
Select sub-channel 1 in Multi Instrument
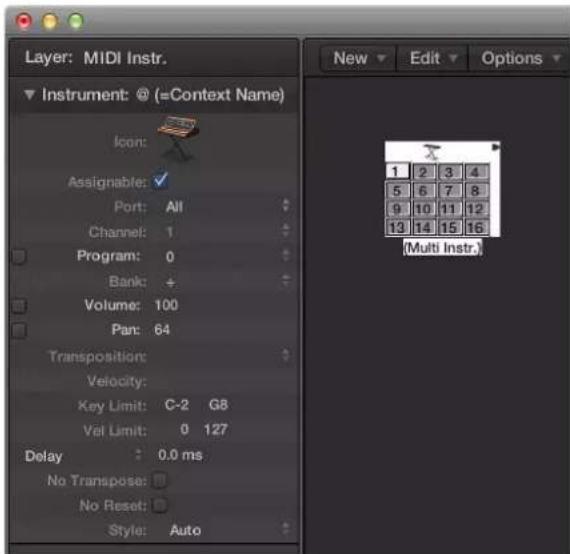(397, 171)
